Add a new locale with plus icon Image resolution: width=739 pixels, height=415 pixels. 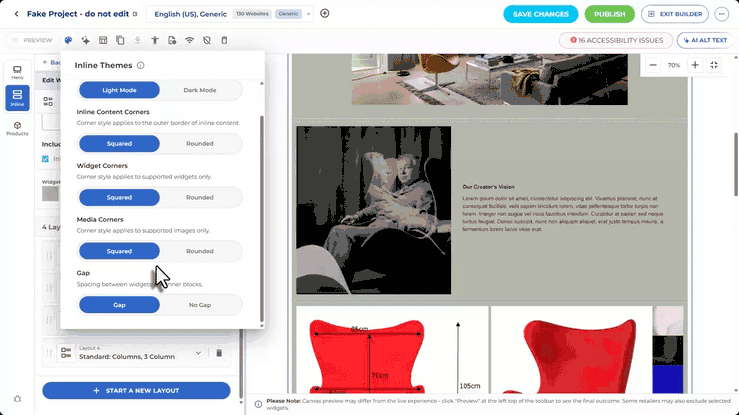(325, 13)
